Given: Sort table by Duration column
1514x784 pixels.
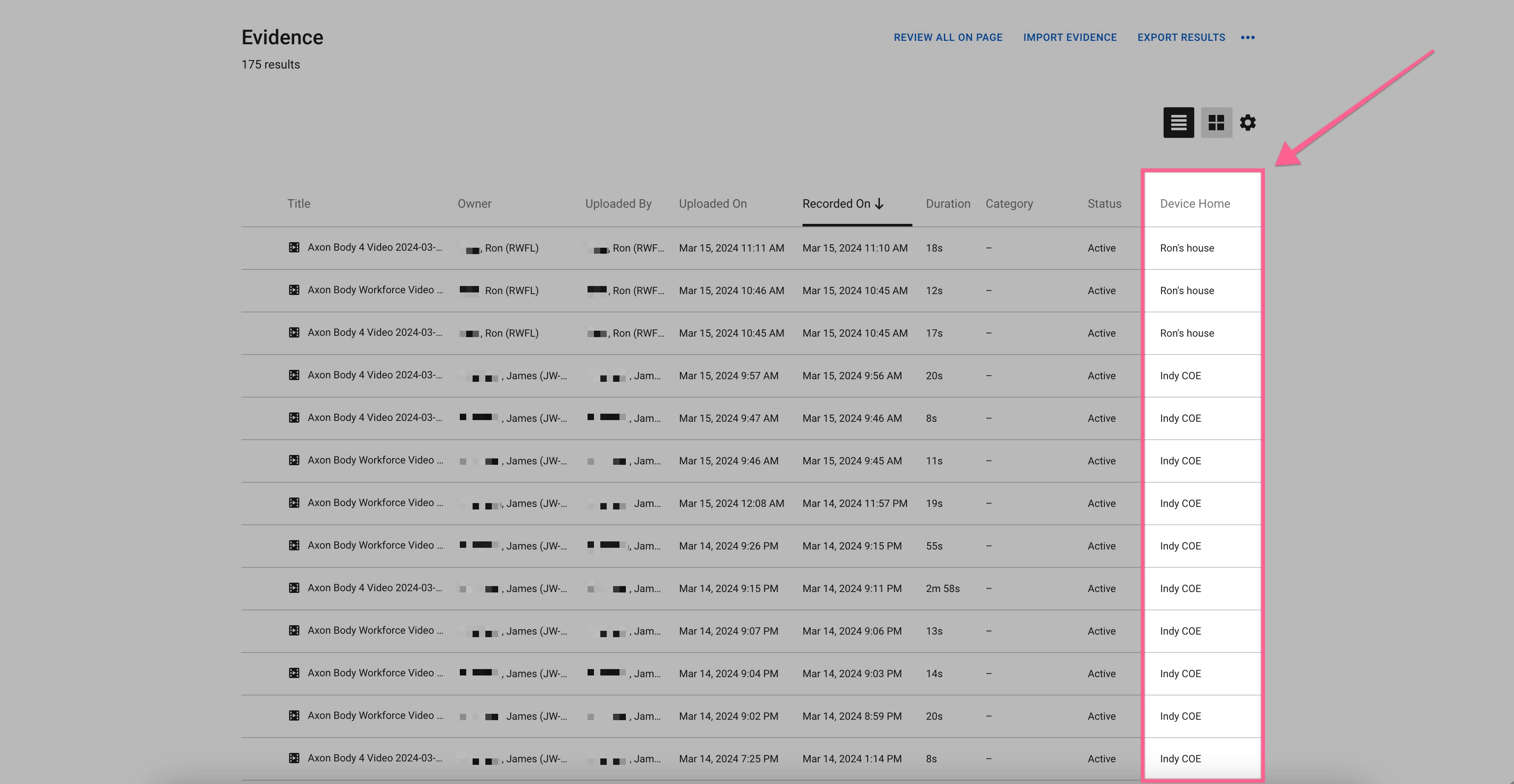Looking at the screenshot, I should point(947,203).
